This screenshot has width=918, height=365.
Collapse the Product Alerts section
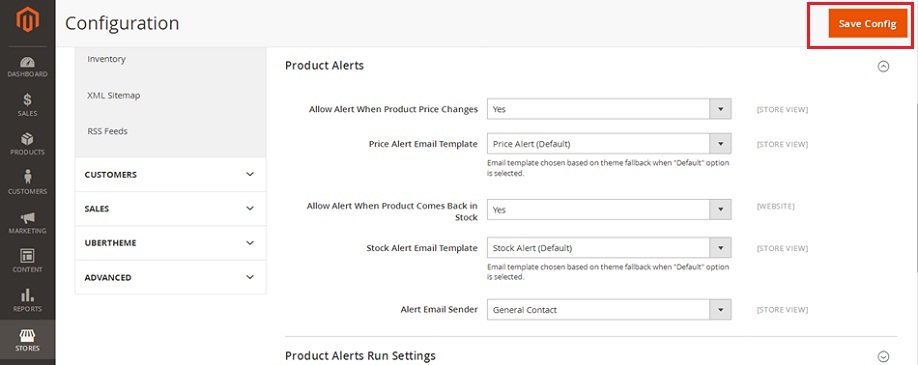click(883, 66)
